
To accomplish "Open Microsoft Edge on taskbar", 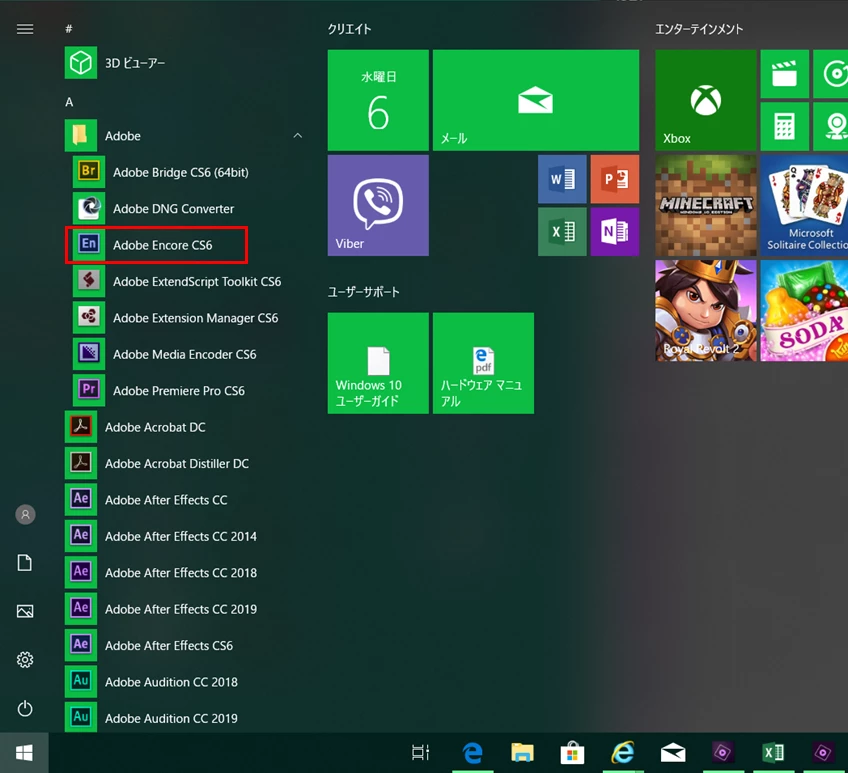I will pyautogui.click(x=472, y=752).
